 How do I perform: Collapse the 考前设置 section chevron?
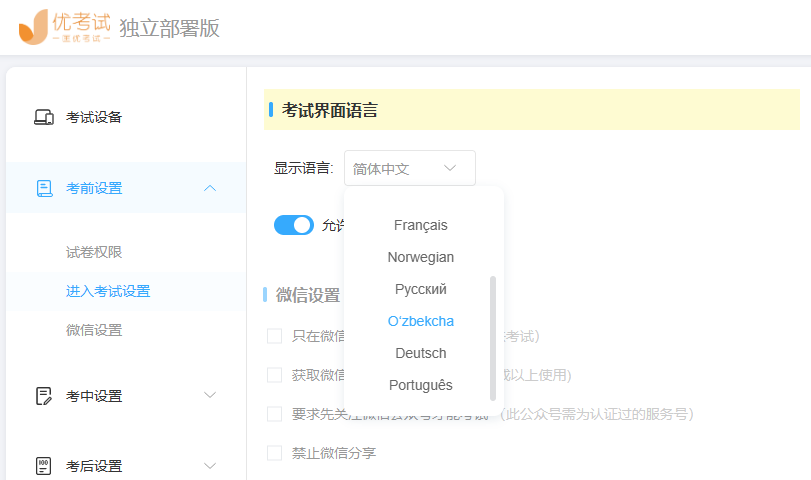click(x=210, y=188)
